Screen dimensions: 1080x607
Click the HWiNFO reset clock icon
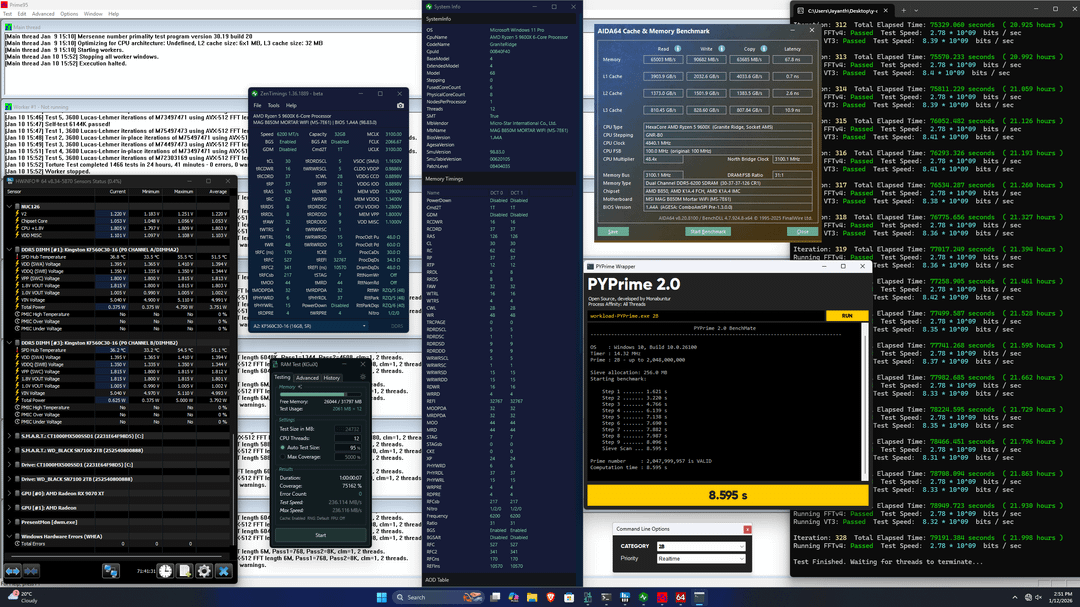click(x=163, y=571)
